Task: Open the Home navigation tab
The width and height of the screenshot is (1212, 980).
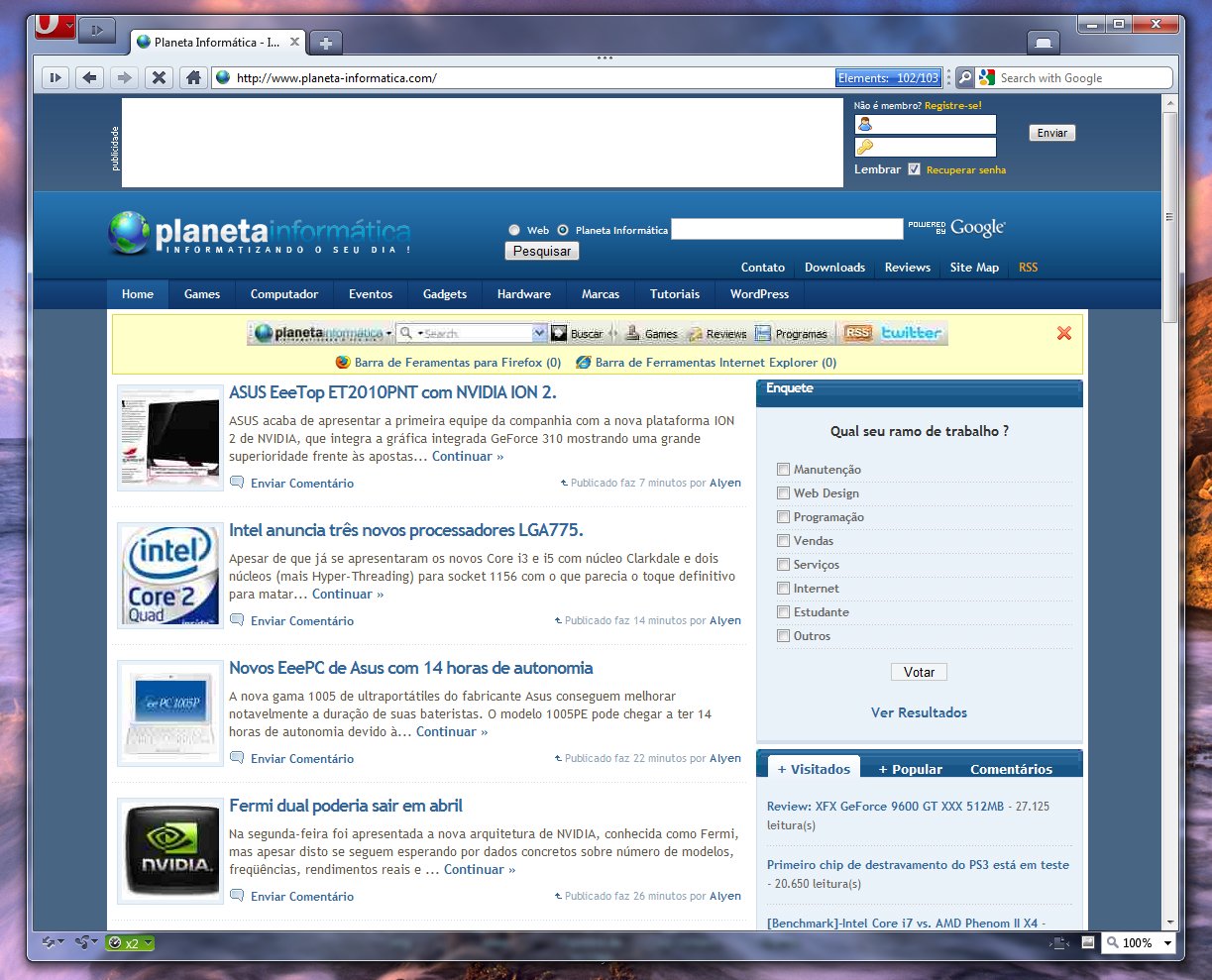Action: pyautogui.click(x=138, y=294)
